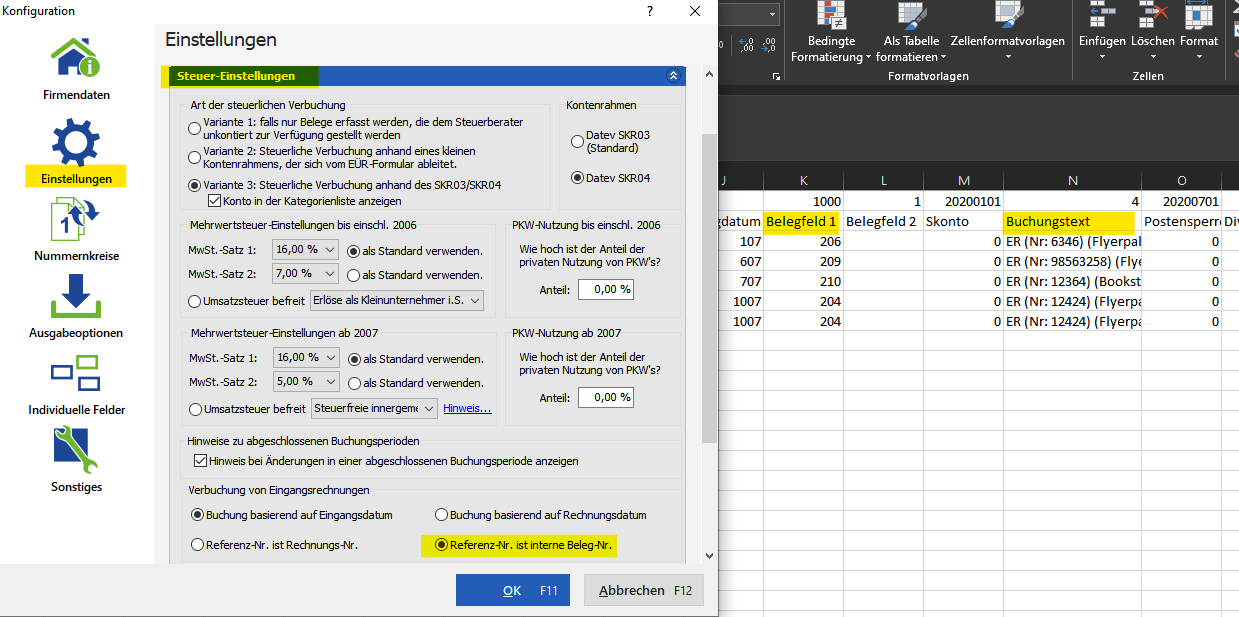Open the Firmendaten section in sidebar
The height and width of the screenshot is (617, 1239).
coord(77,68)
